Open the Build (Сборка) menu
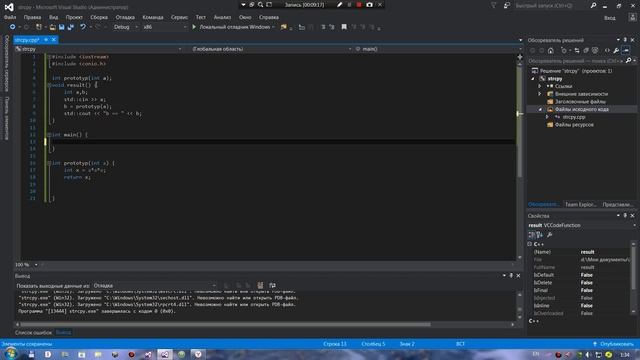 (x=99, y=17)
